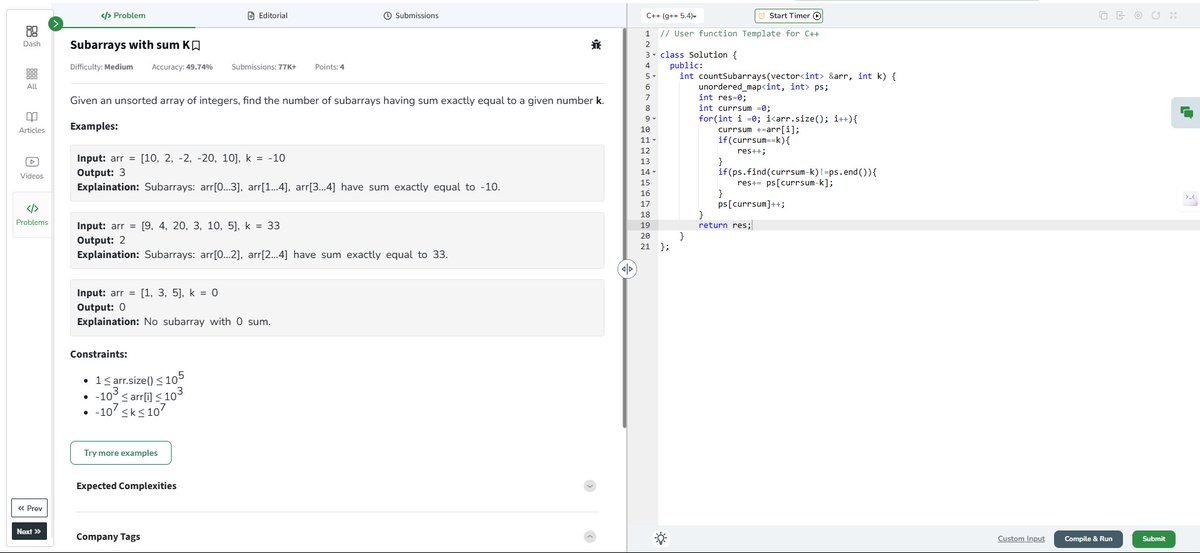Click the first example's 'Output: 3' text

tap(102, 173)
